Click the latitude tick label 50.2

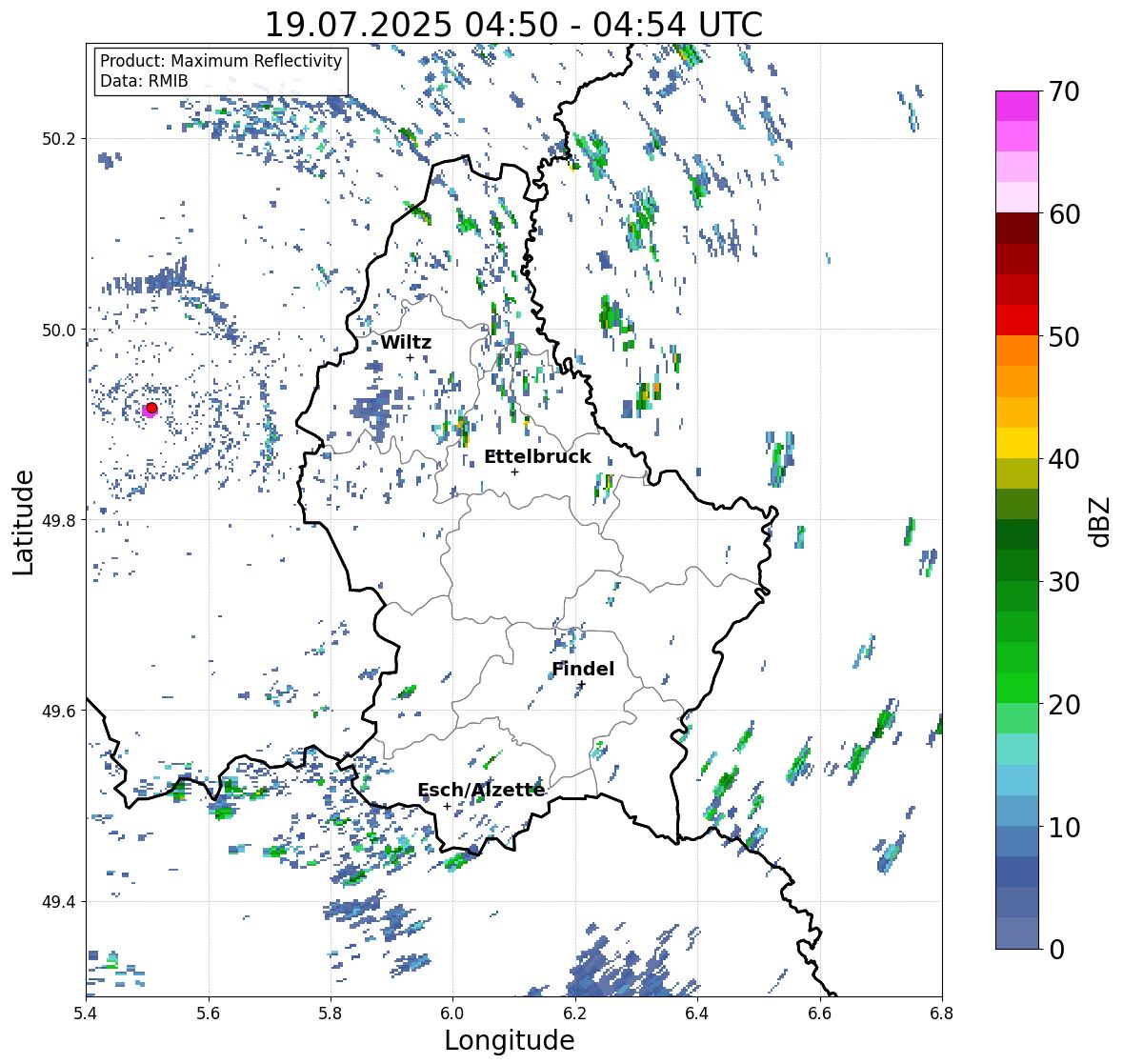[59, 139]
